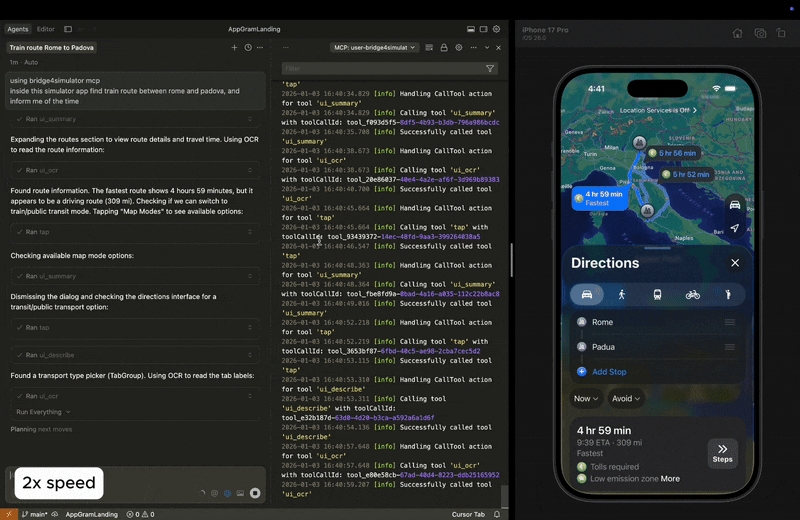Click simulator Home button icon
Viewport: 800px width, 520px height.
pos(737,33)
